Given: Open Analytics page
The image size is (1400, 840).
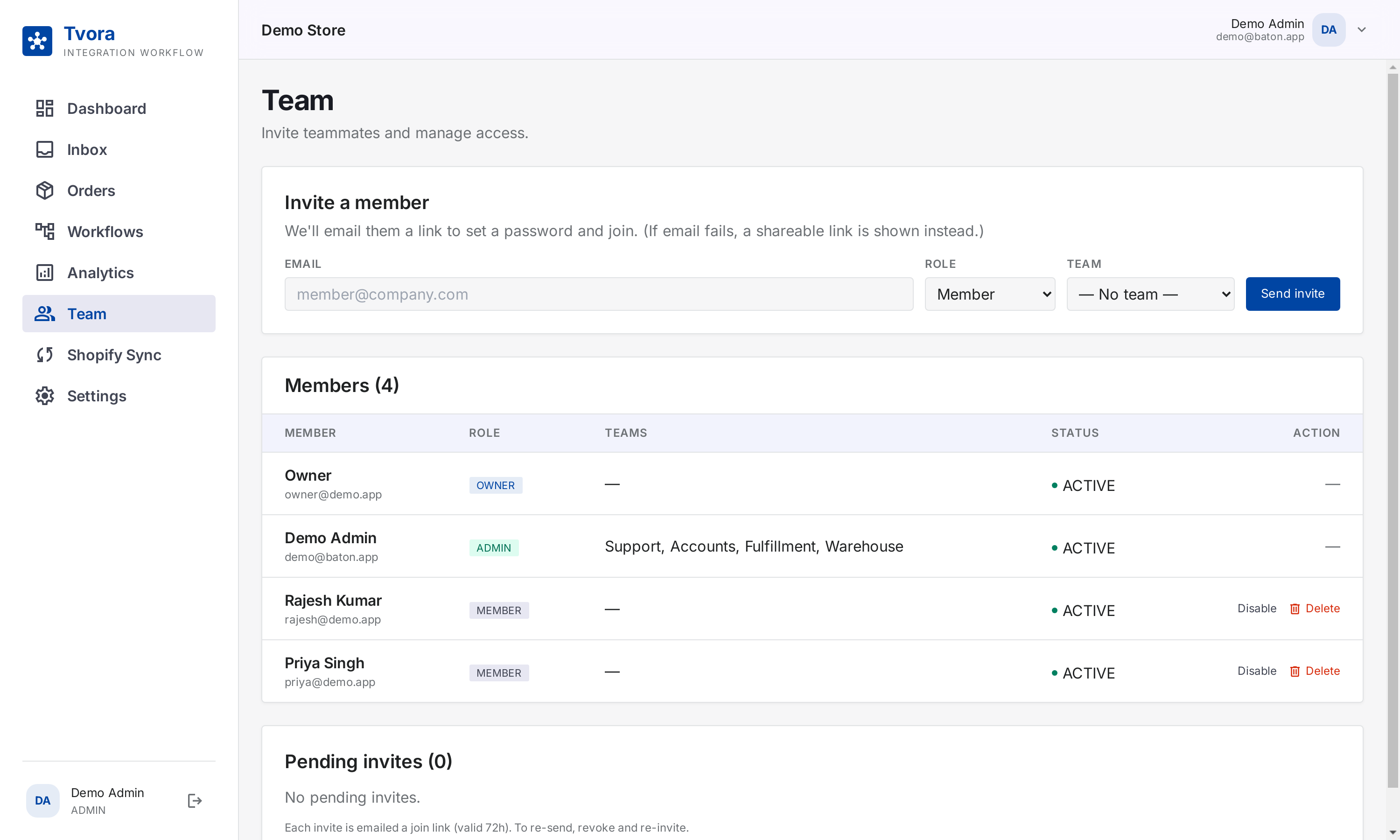Looking at the screenshot, I should [119, 273].
